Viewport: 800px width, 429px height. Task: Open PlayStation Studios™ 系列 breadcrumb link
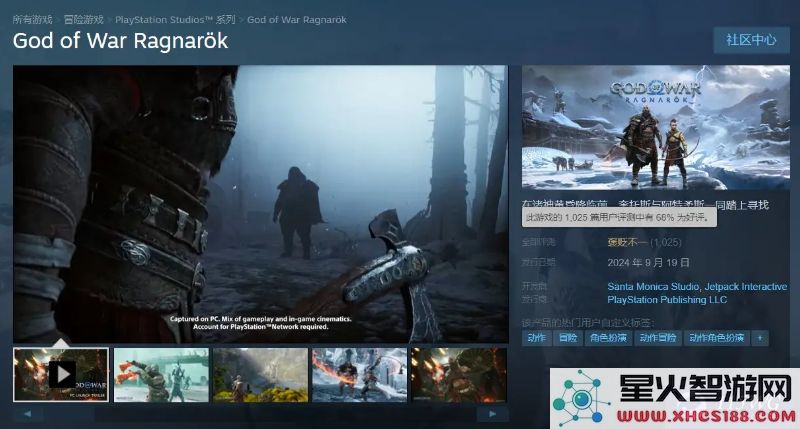(x=175, y=20)
